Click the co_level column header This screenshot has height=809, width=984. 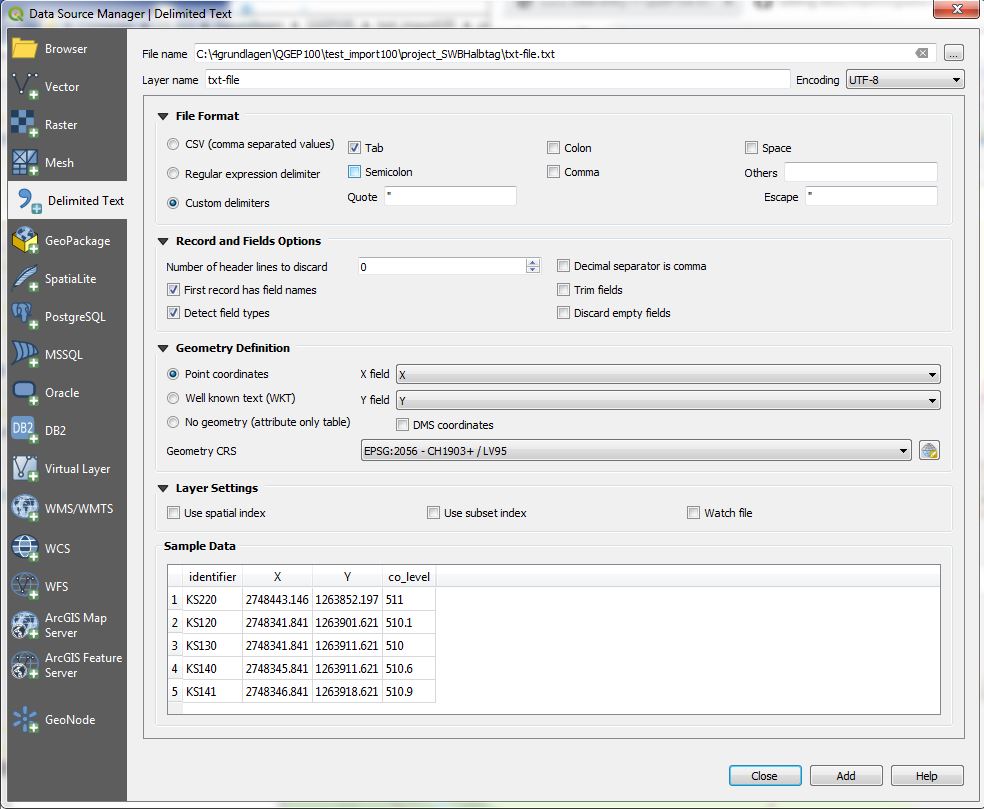click(x=409, y=577)
